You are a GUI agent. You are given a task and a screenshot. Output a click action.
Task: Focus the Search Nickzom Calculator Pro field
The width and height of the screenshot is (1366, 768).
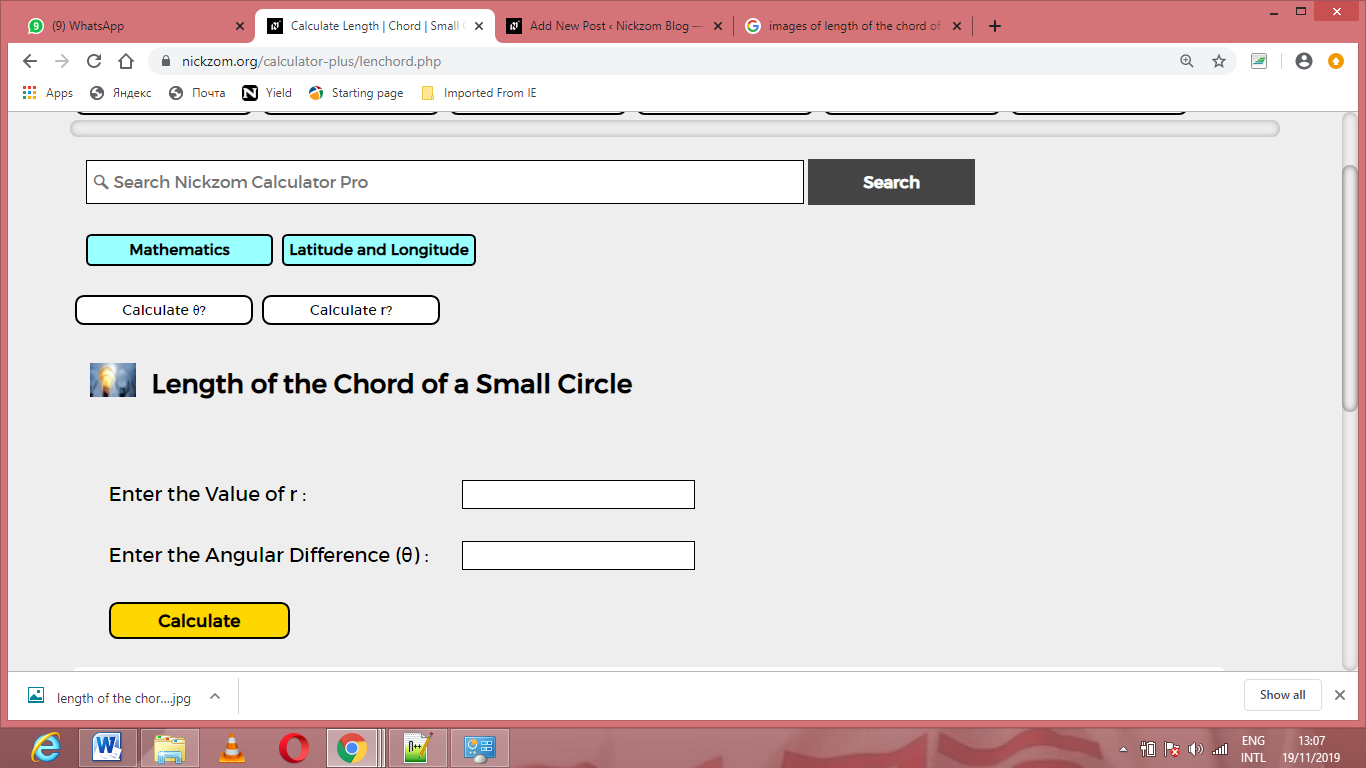445,182
